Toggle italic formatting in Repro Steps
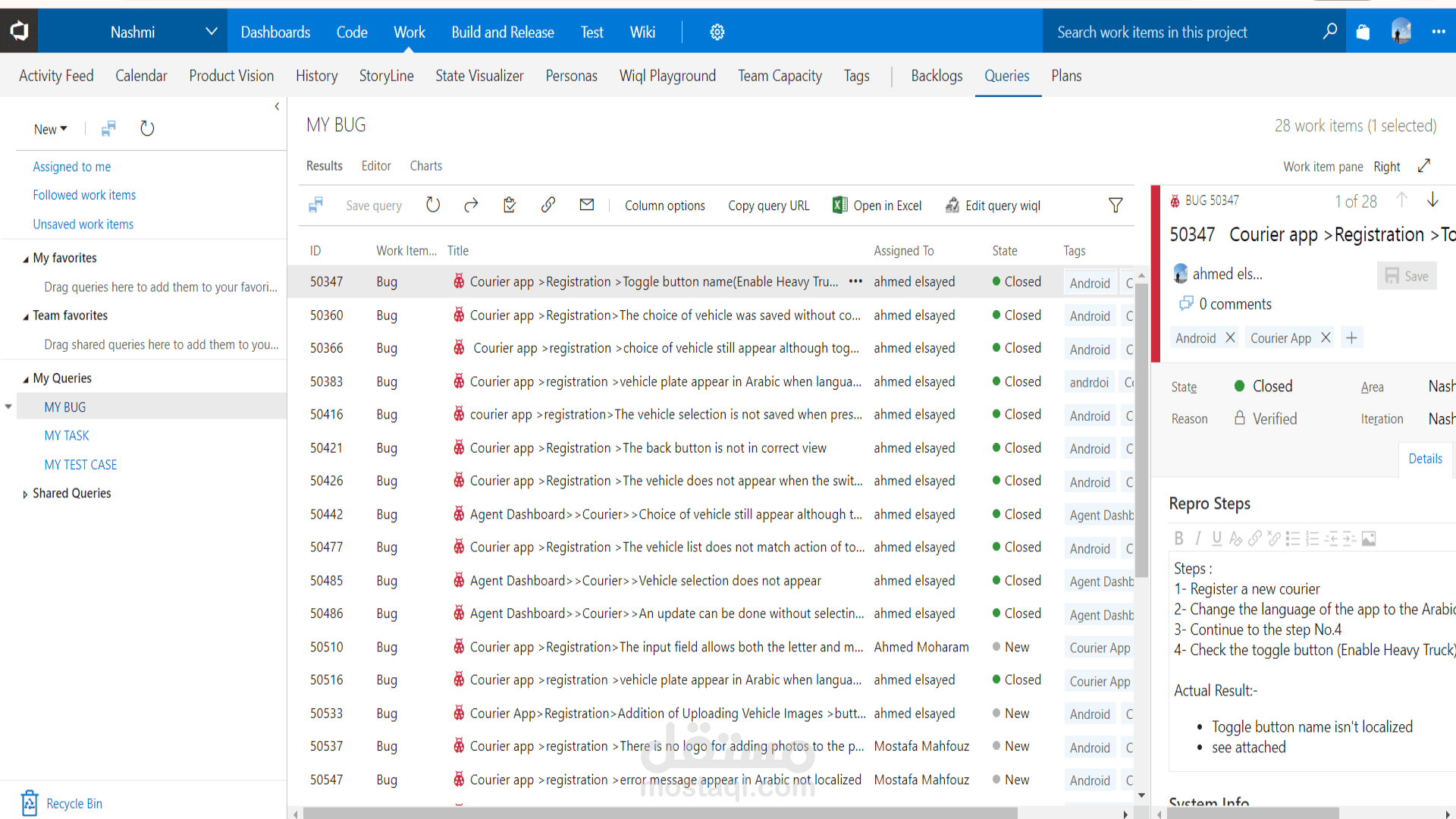This screenshot has height=819, width=1456. pyautogui.click(x=1197, y=538)
